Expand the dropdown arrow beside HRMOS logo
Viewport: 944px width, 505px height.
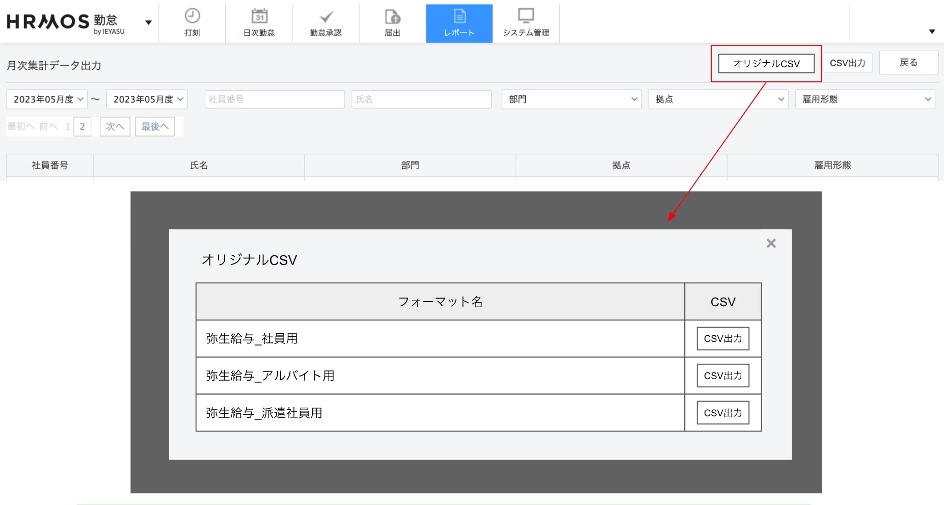tap(149, 22)
